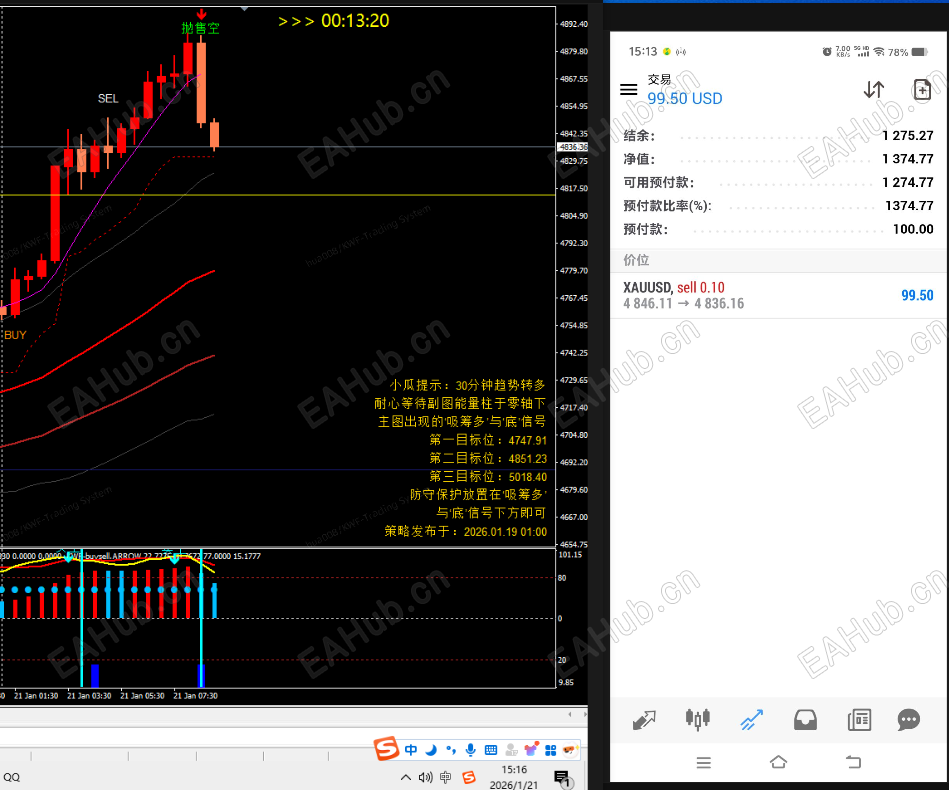This screenshot has height=790, width=949.
Task: Click the Sogou input method logo on toolbar
Action: coord(386,749)
